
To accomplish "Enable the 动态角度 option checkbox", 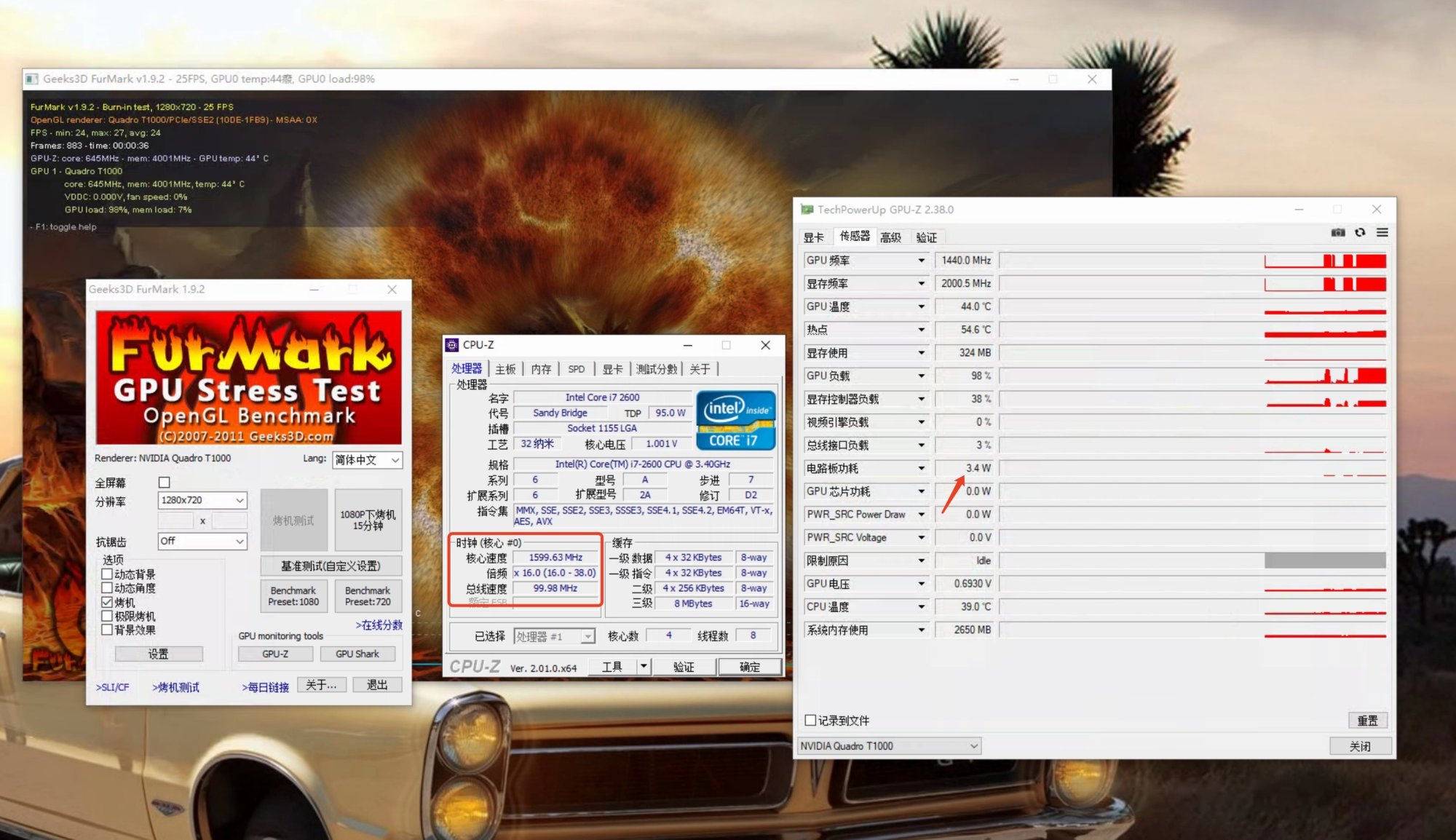I will [107, 588].
